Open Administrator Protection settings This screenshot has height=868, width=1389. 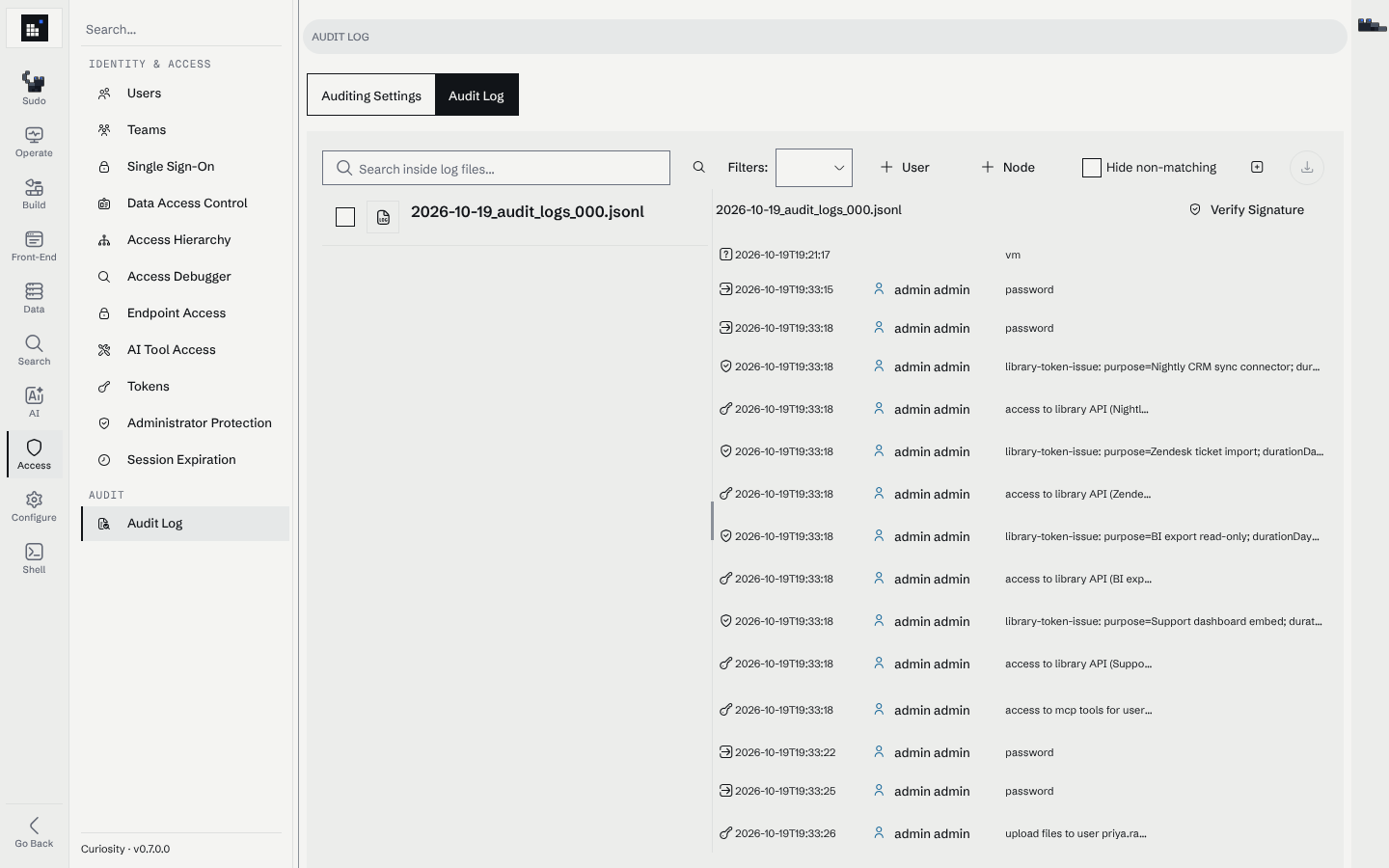[x=185, y=423]
